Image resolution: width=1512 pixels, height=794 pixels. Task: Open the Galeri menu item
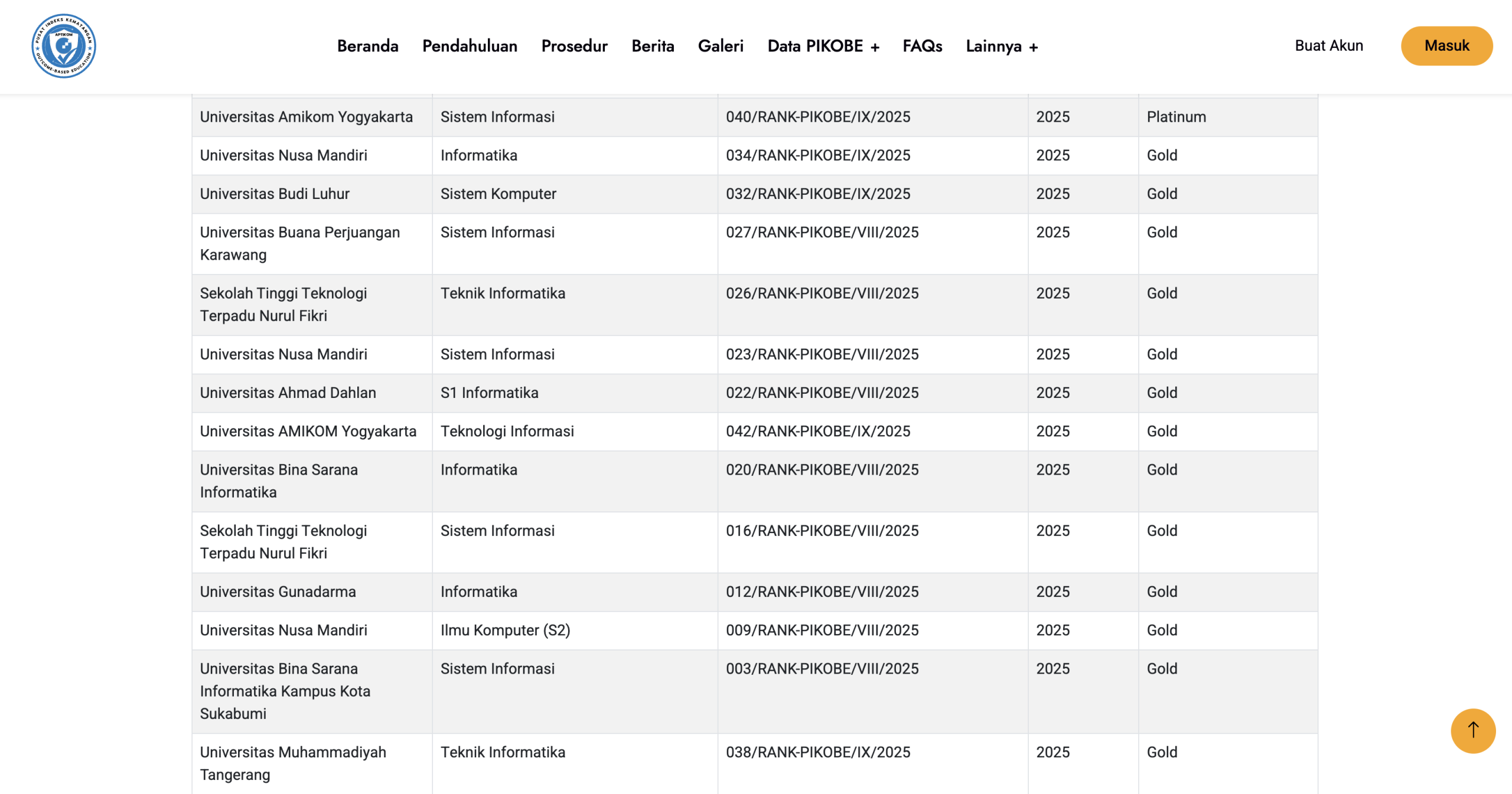[x=720, y=46]
